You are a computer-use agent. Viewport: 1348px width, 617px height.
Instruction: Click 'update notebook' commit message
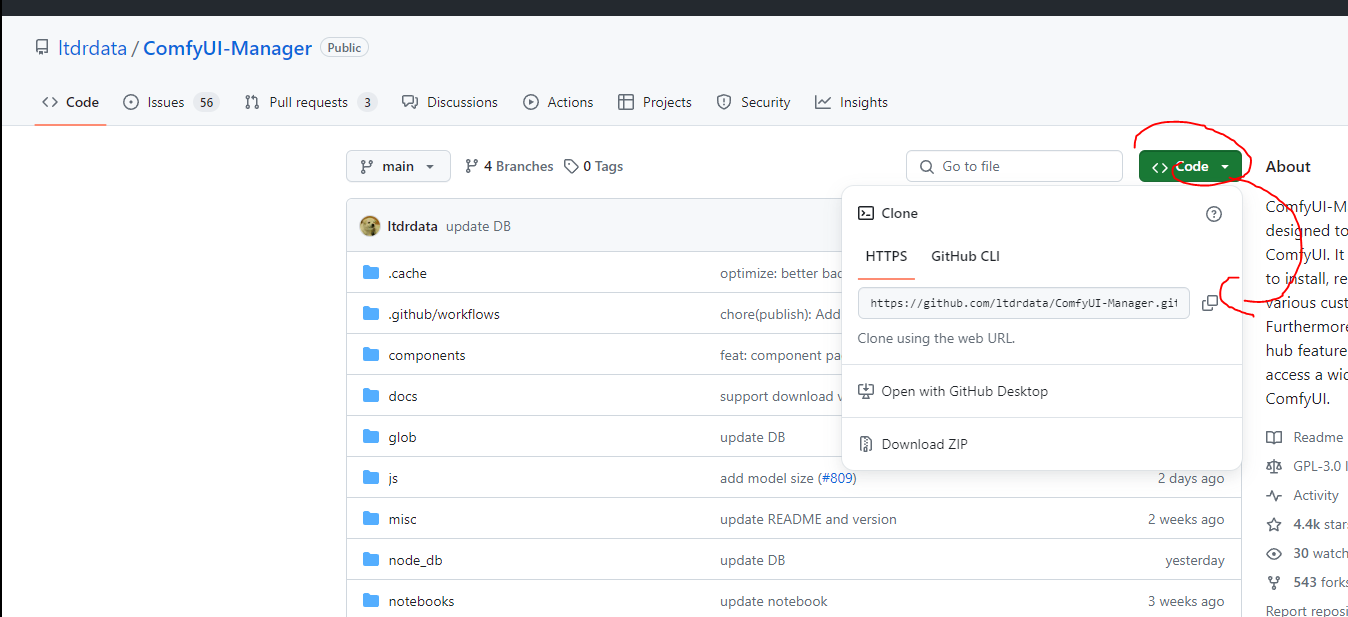[774, 601]
